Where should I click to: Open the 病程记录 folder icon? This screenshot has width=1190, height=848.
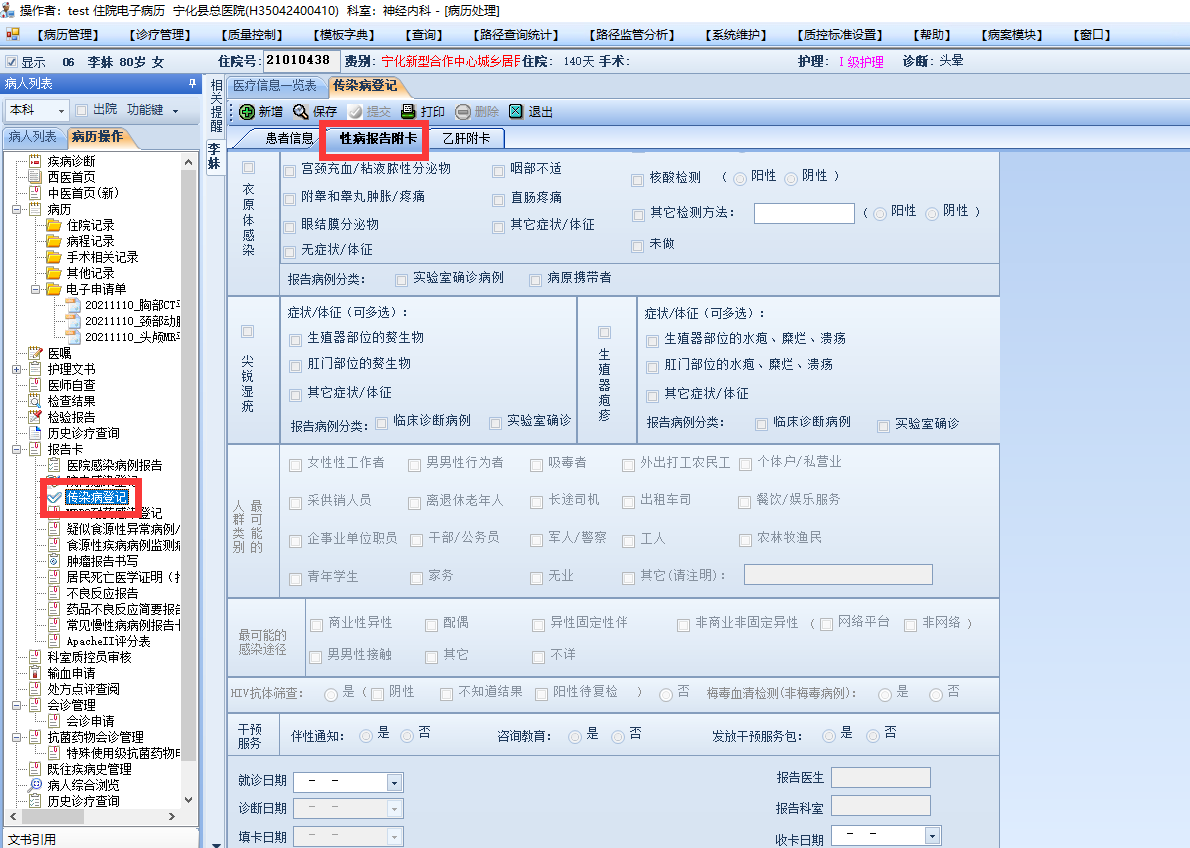click(x=54, y=241)
